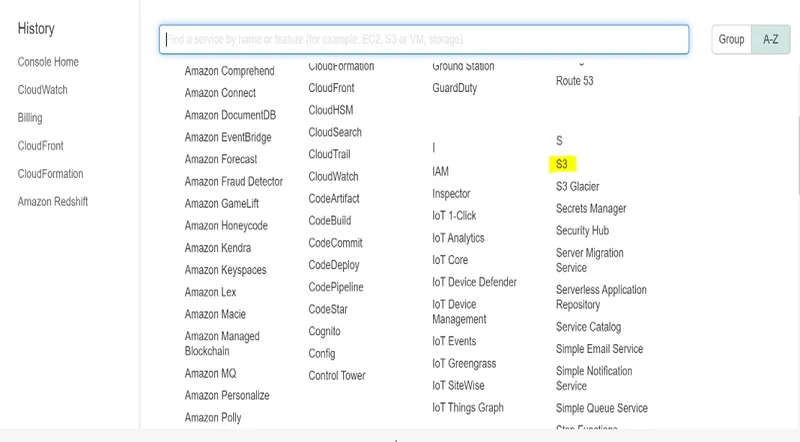Open CodeArtifact service
800x442 pixels.
(334, 199)
